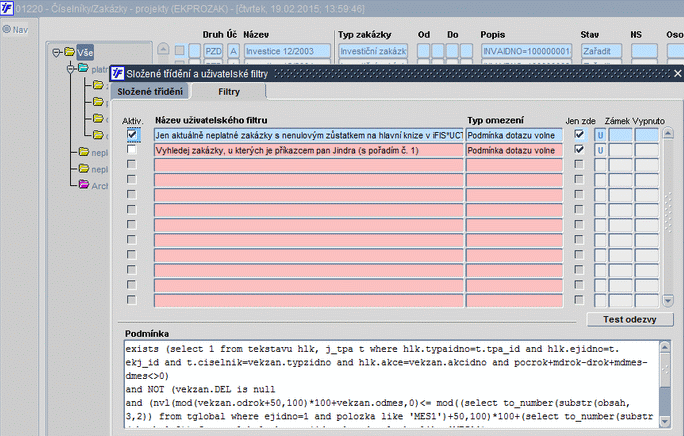Click the scroll-up arrow beside the records grid
The width and height of the screenshot is (684, 436).
pyautogui.click(x=162, y=50)
